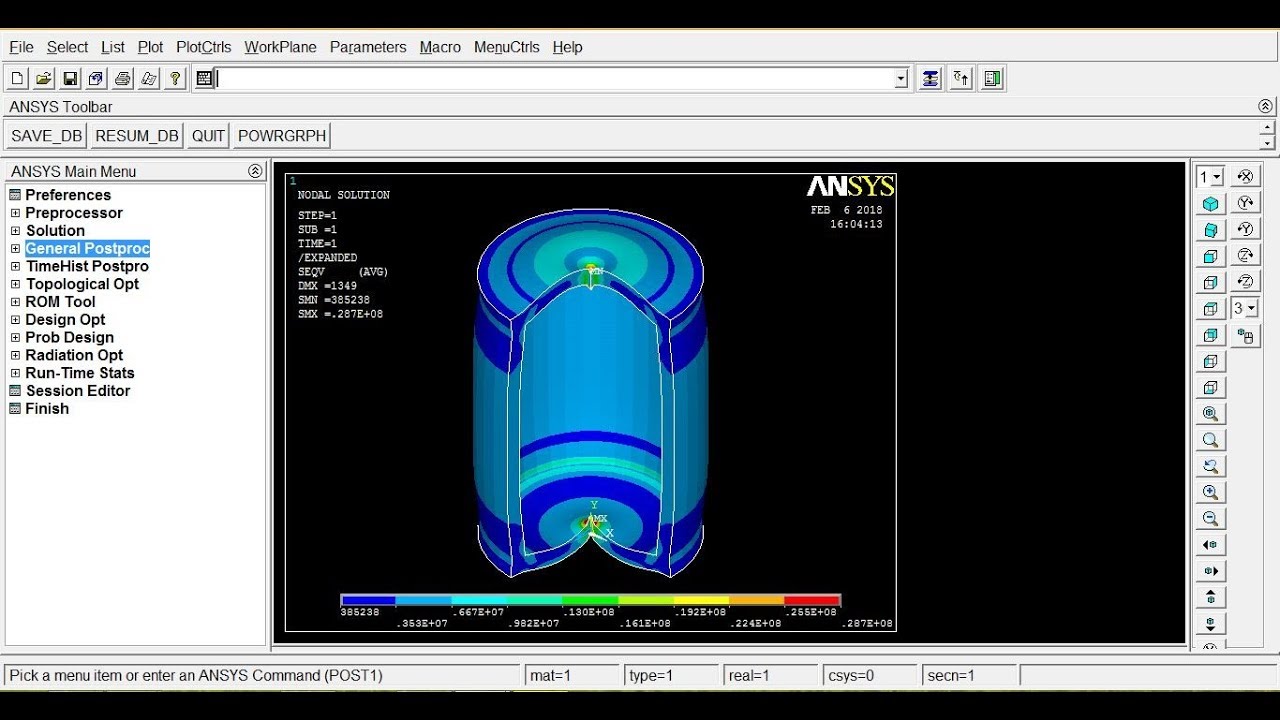Open the Pan-Zoom-Rotate toolbar icon
This screenshot has width=1280, height=720.
coord(96,78)
